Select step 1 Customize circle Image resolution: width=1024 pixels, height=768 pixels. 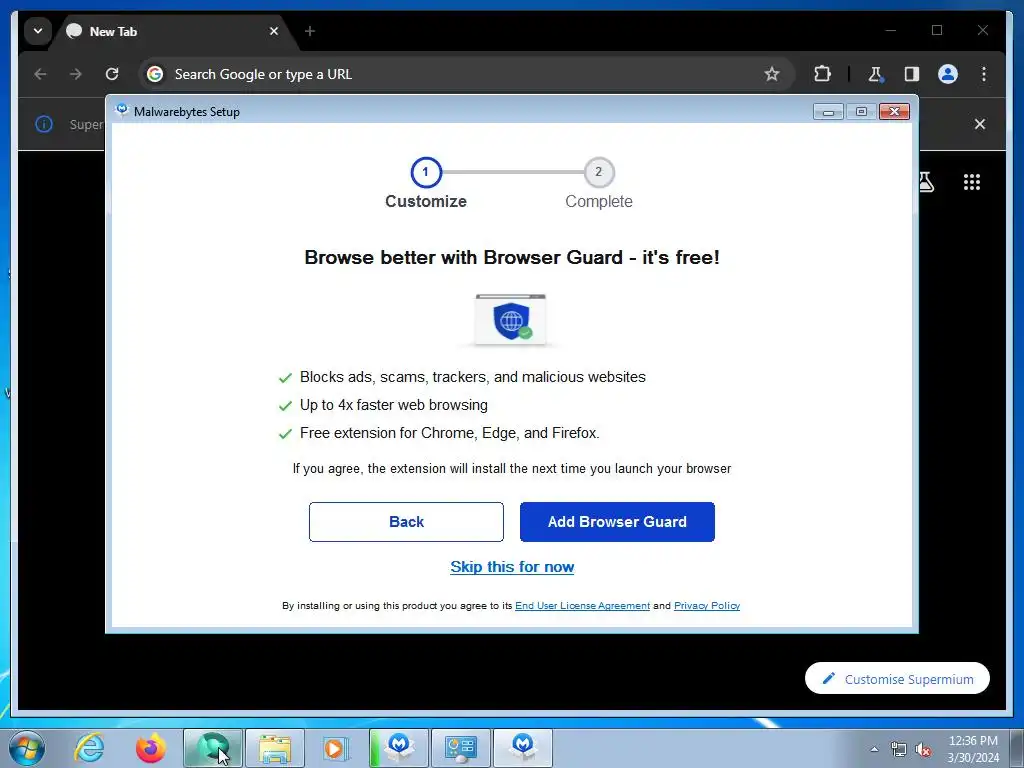tap(426, 172)
